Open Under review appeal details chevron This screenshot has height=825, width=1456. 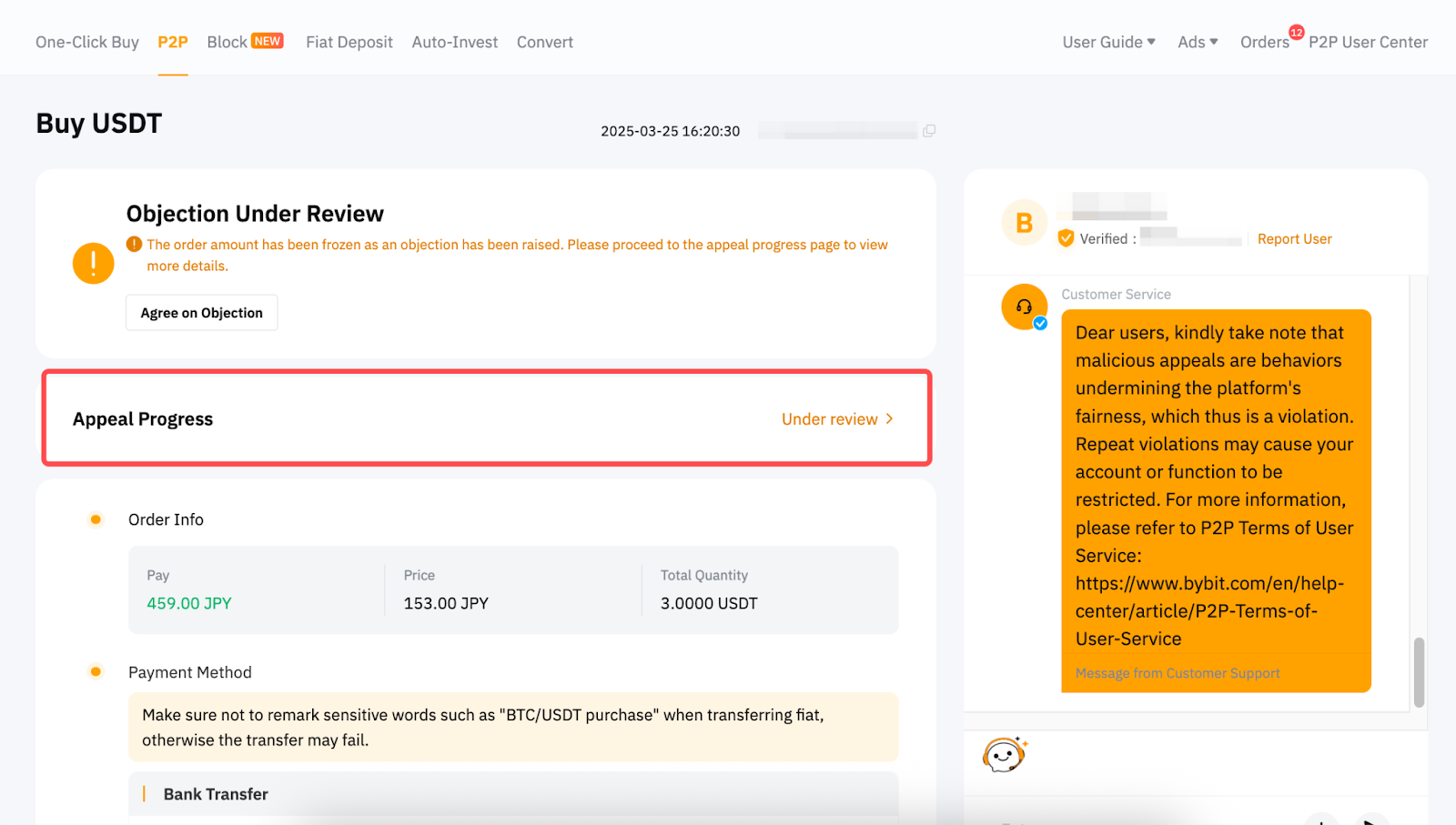click(889, 418)
